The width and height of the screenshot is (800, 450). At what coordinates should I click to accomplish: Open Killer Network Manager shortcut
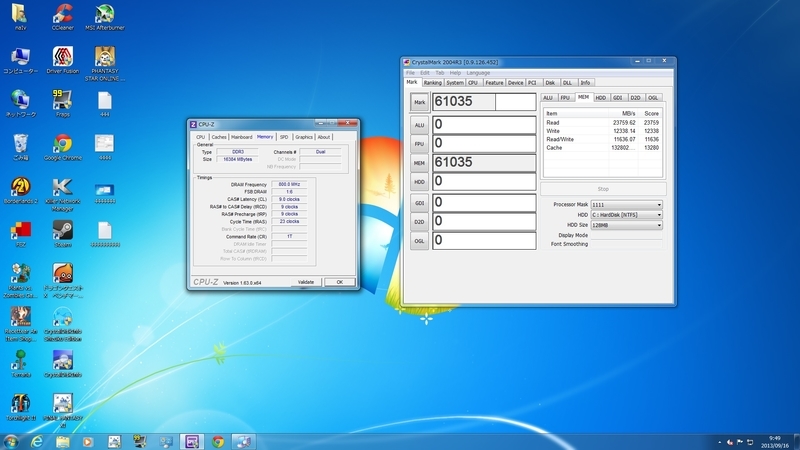pos(63,194)
